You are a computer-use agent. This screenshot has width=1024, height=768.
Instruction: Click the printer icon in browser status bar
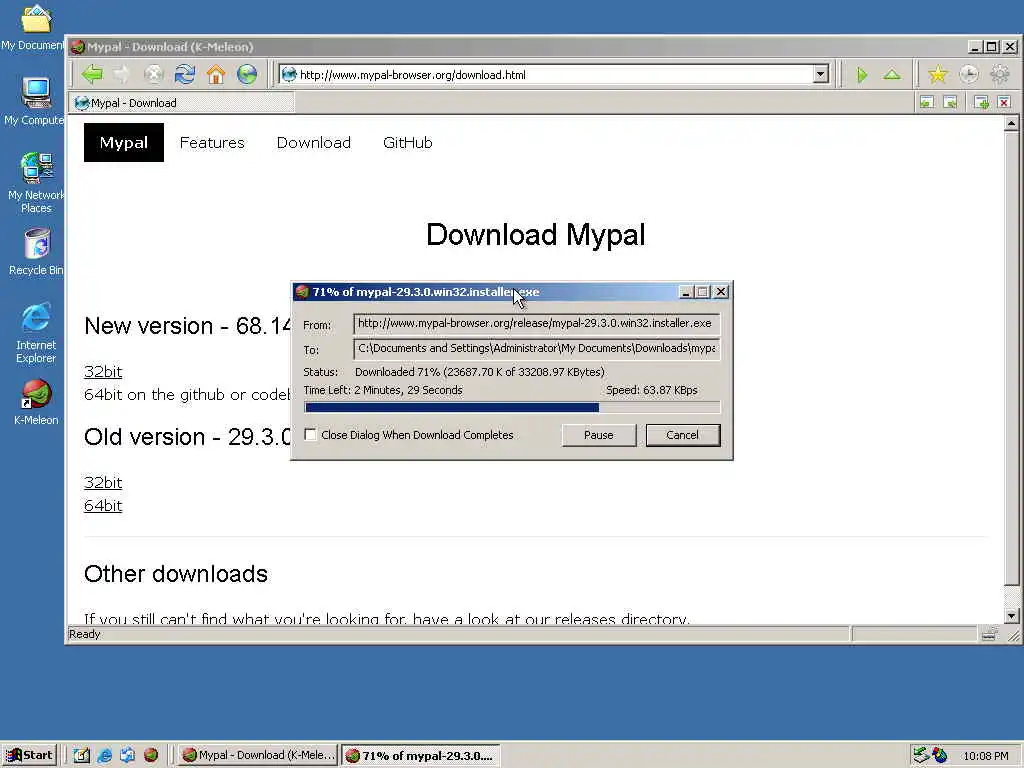coord(990,633)
